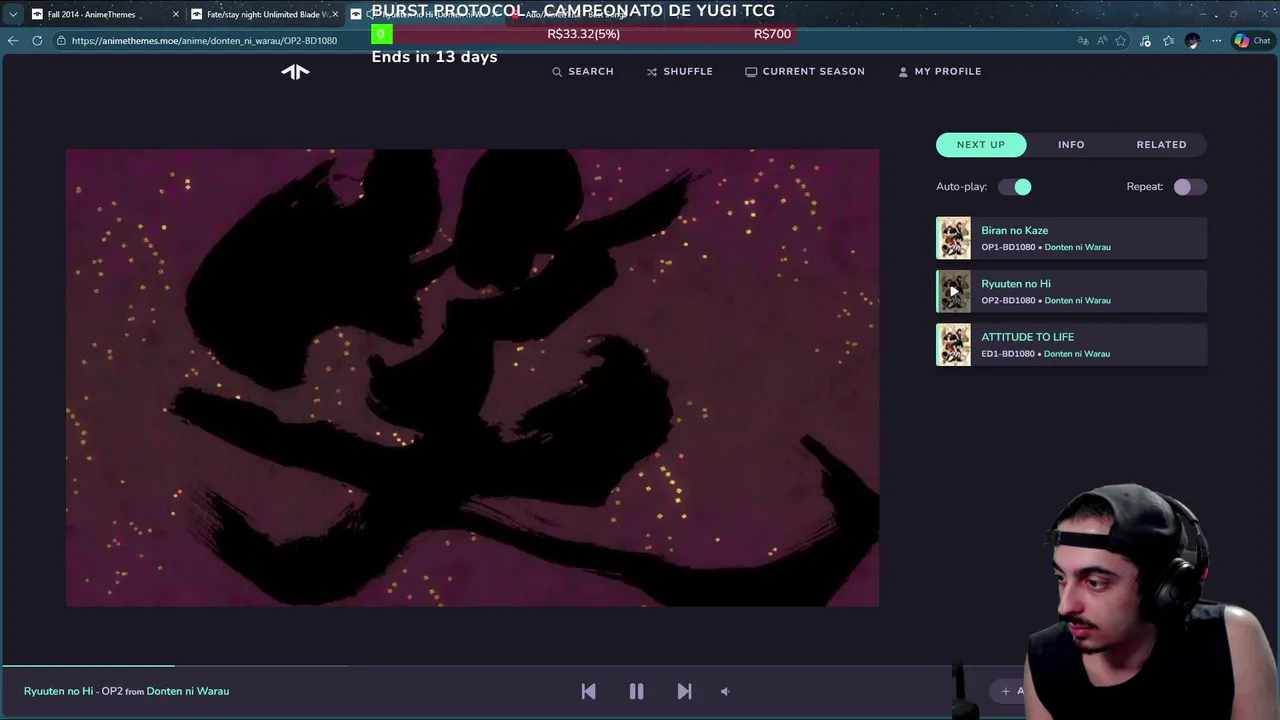1280x720 pixels.
Task: Open Ryuuten no Hi link in bottom bar
Action: pos(58,691)
